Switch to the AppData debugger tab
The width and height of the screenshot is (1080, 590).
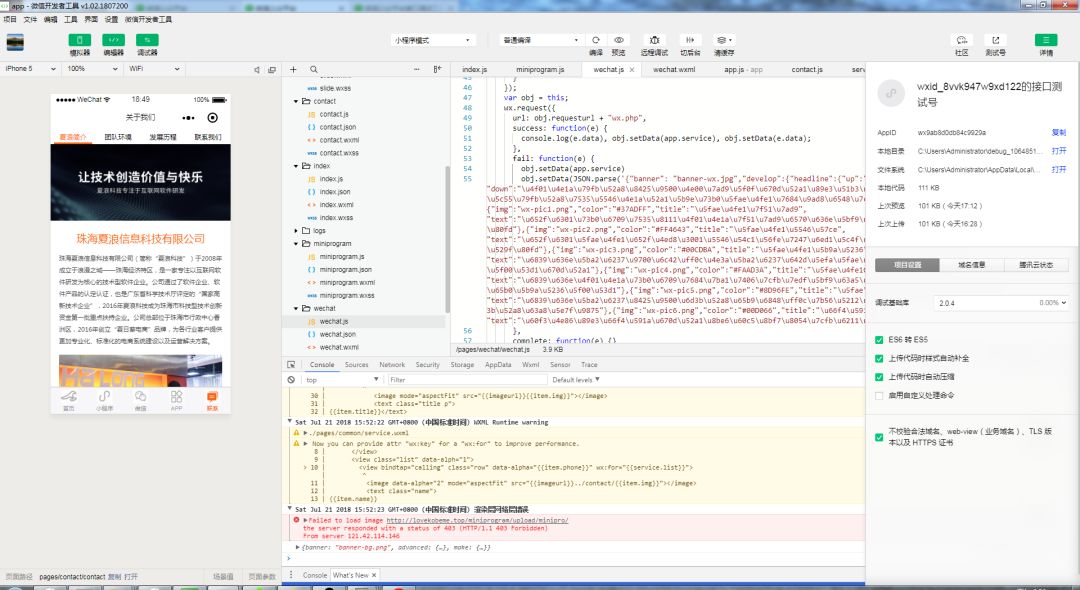click(x=498, y=365)
